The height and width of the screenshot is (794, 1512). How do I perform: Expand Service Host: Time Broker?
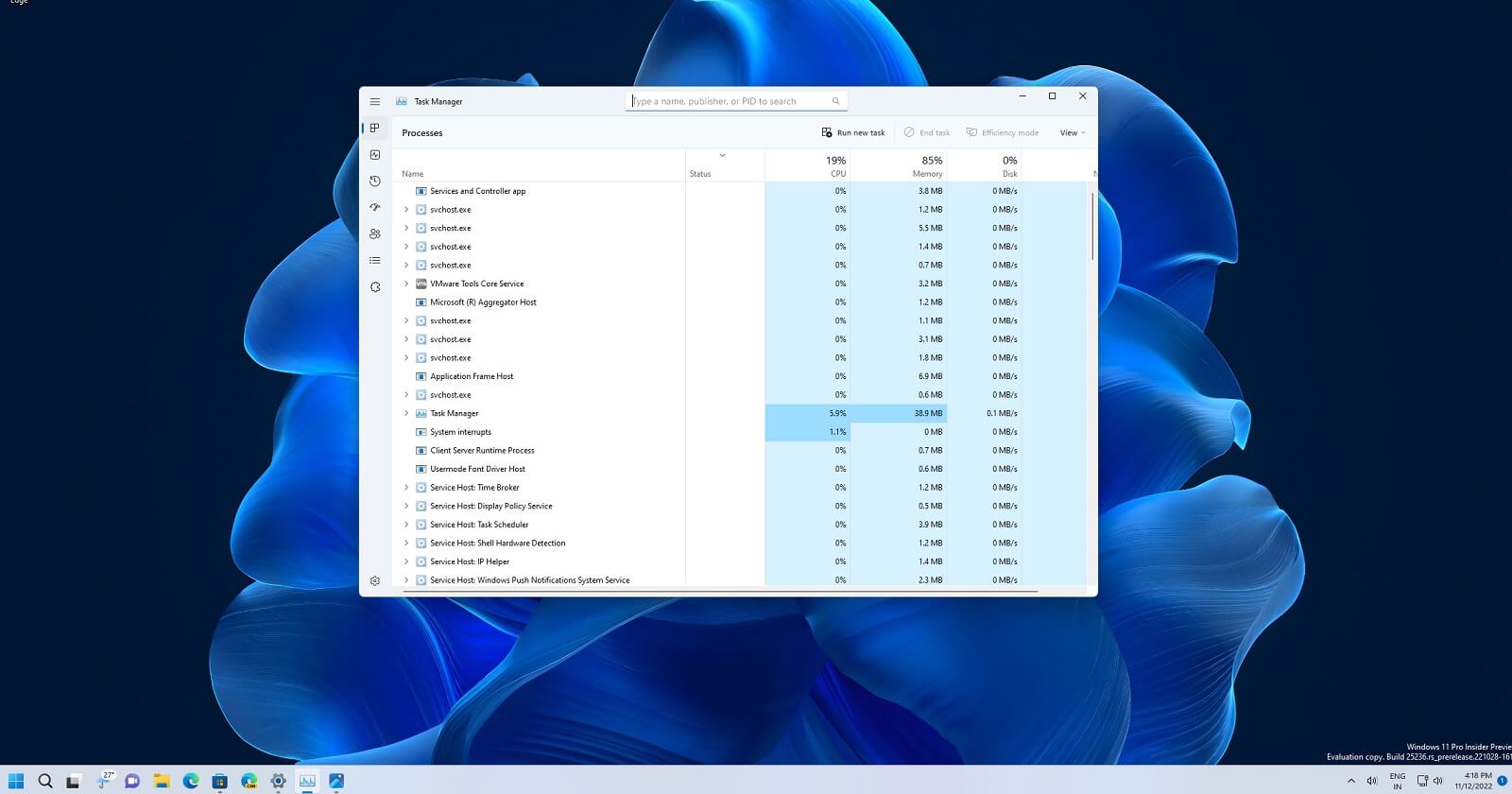(406, 488)
